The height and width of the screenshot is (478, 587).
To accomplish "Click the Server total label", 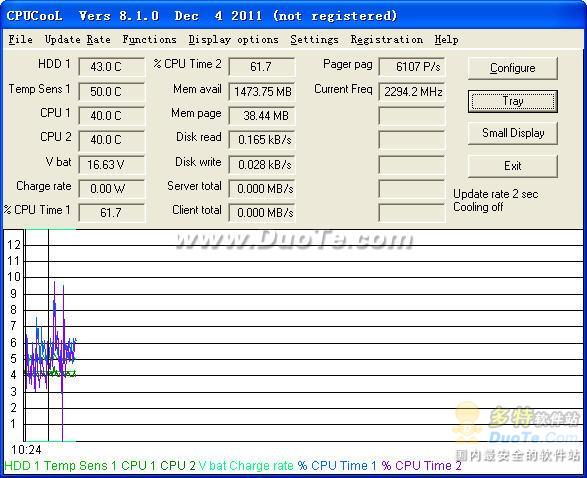I will pyautogui.click(x=194, y=186).
